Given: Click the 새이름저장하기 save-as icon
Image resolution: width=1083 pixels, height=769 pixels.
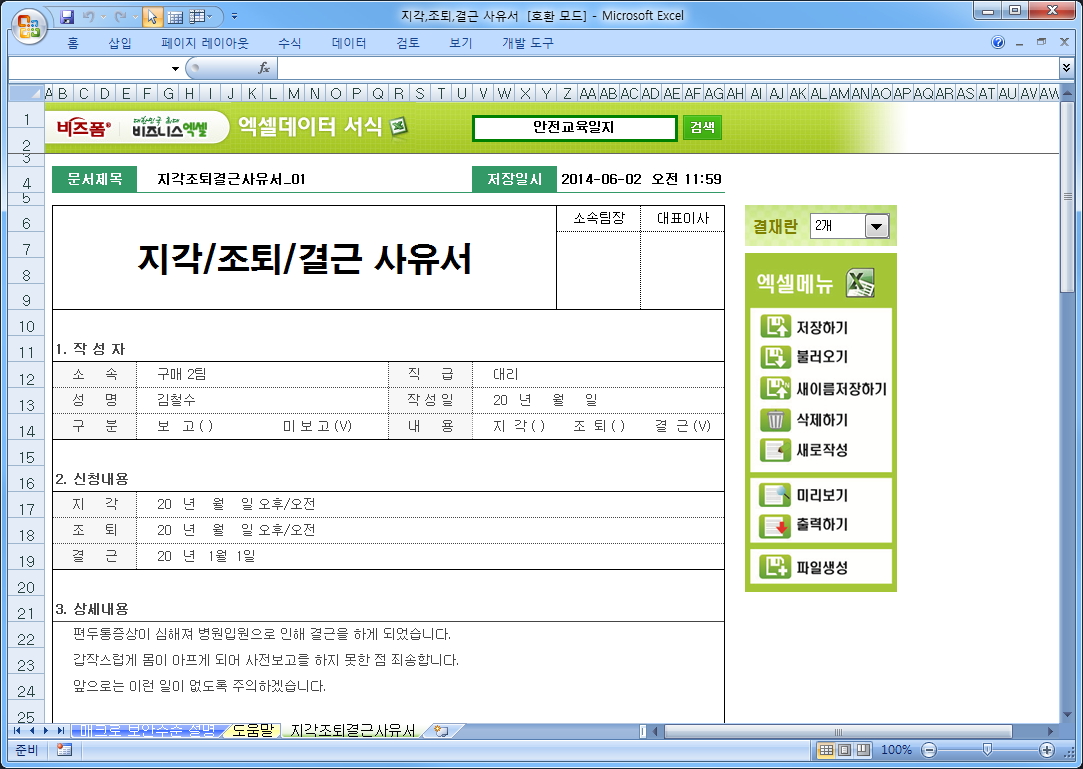Looking at the screenshot, I should (775, 388).
